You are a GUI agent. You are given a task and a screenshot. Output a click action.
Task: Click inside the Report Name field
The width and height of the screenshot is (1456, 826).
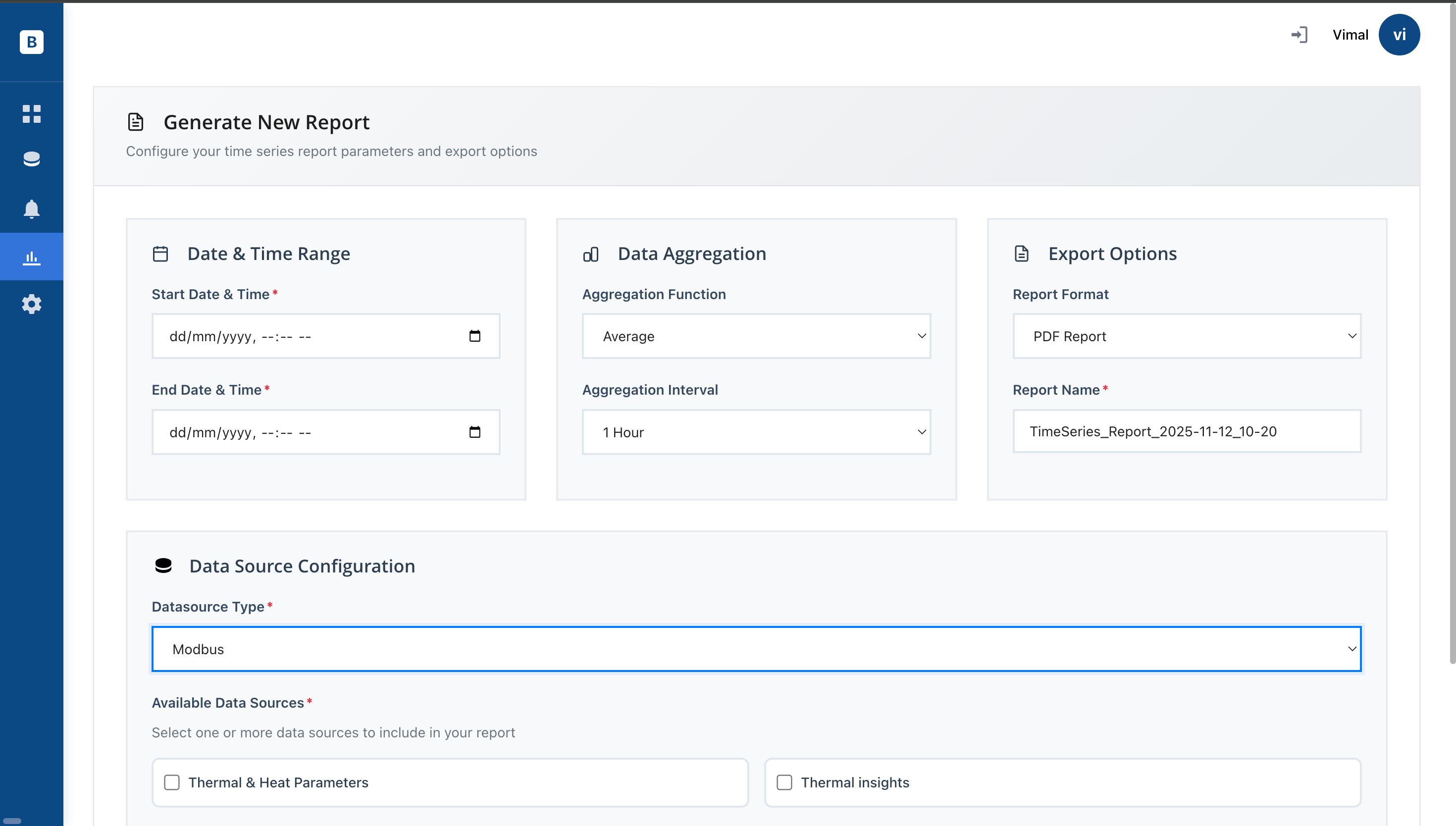click(x=1186, y=431)
